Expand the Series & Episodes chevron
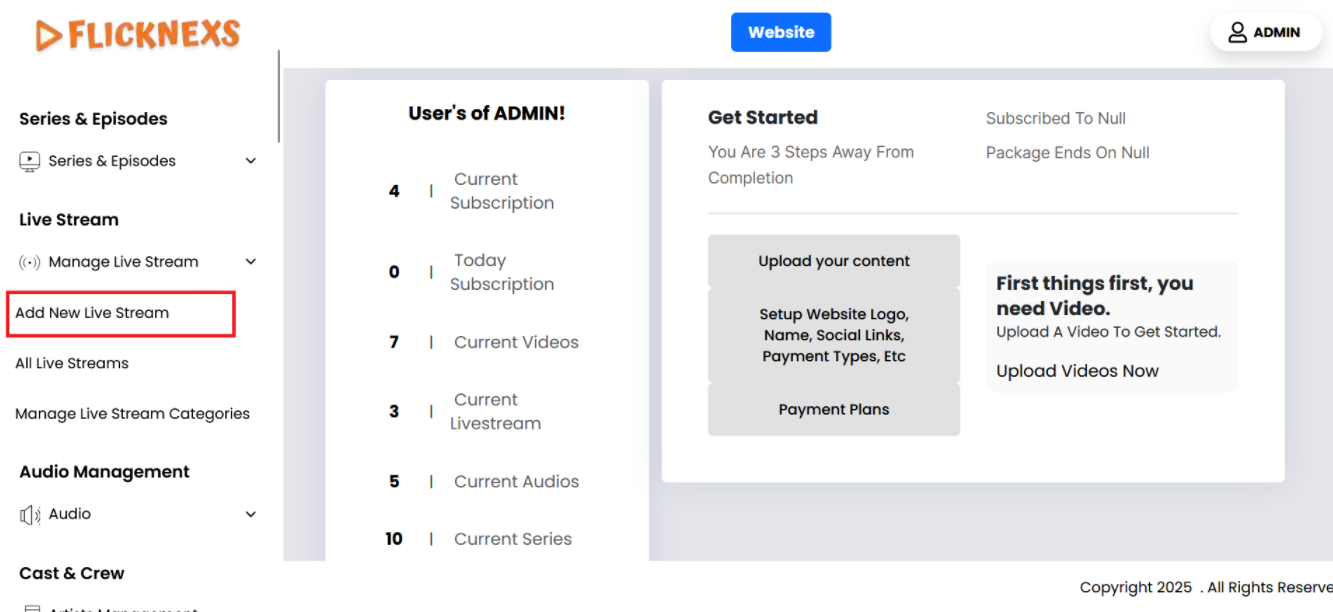1333x612 pixels. (251, 161)
